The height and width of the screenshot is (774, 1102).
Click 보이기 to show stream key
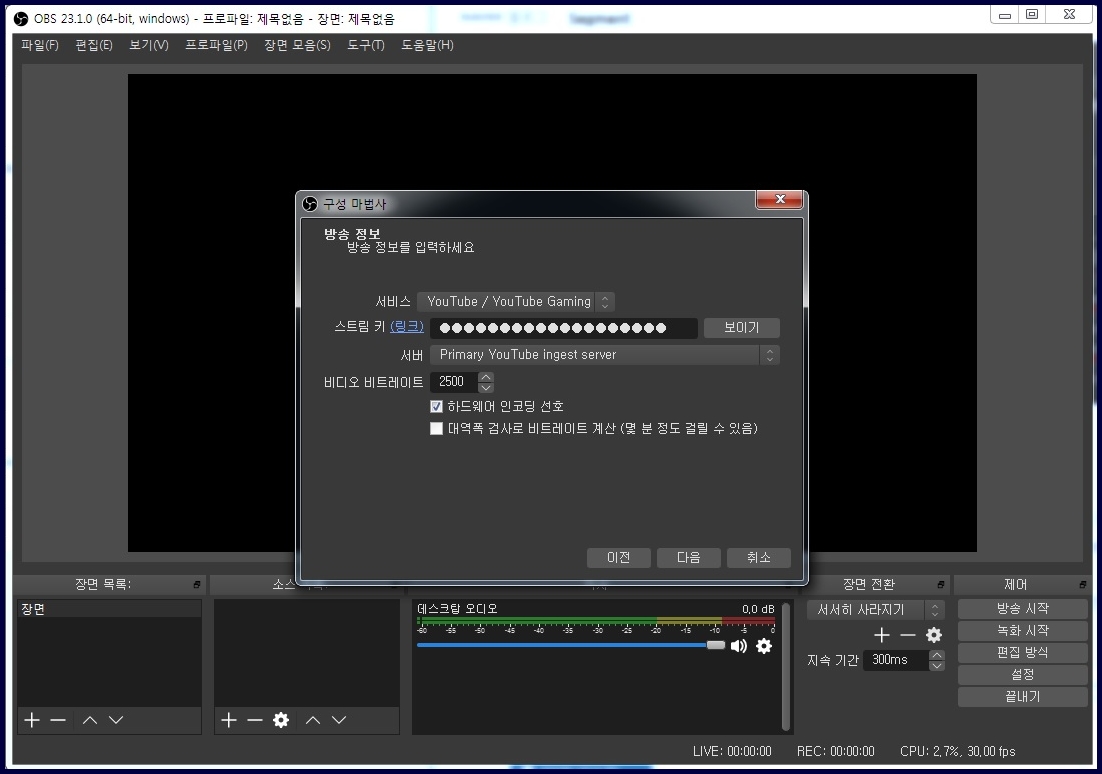click(x=741, y=328)
